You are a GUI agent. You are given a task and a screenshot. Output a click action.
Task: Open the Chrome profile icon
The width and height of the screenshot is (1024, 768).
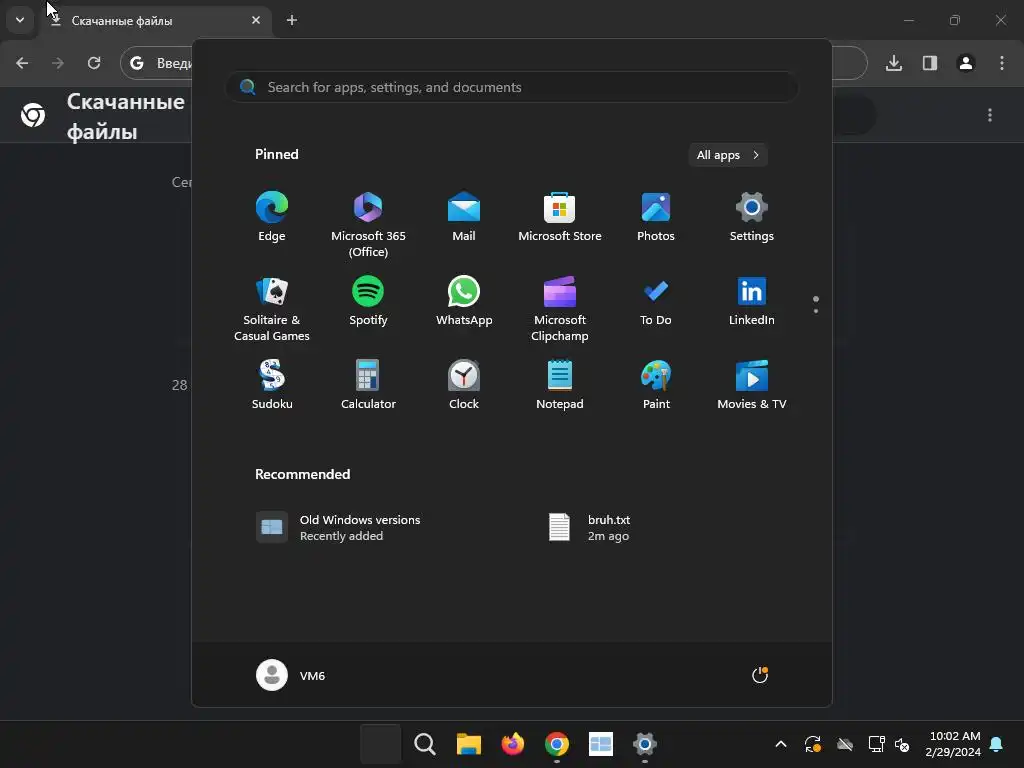point(966,63)
